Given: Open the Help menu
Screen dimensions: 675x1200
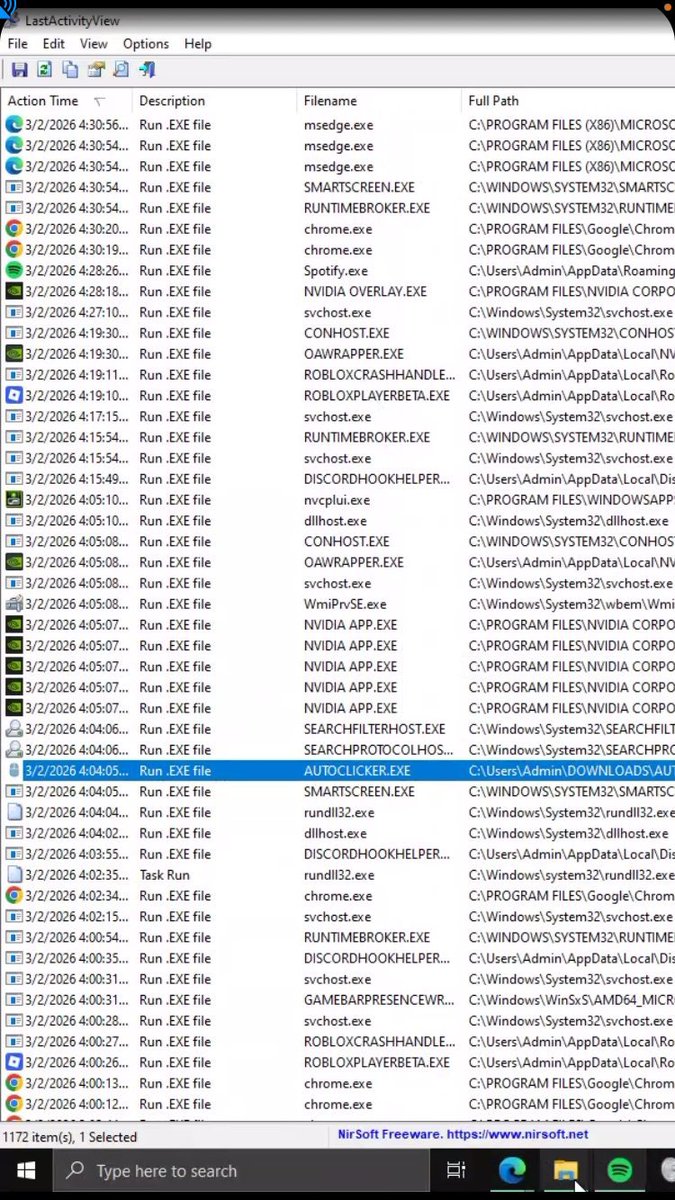Looking at the screenshot, I should pos(198,44).
